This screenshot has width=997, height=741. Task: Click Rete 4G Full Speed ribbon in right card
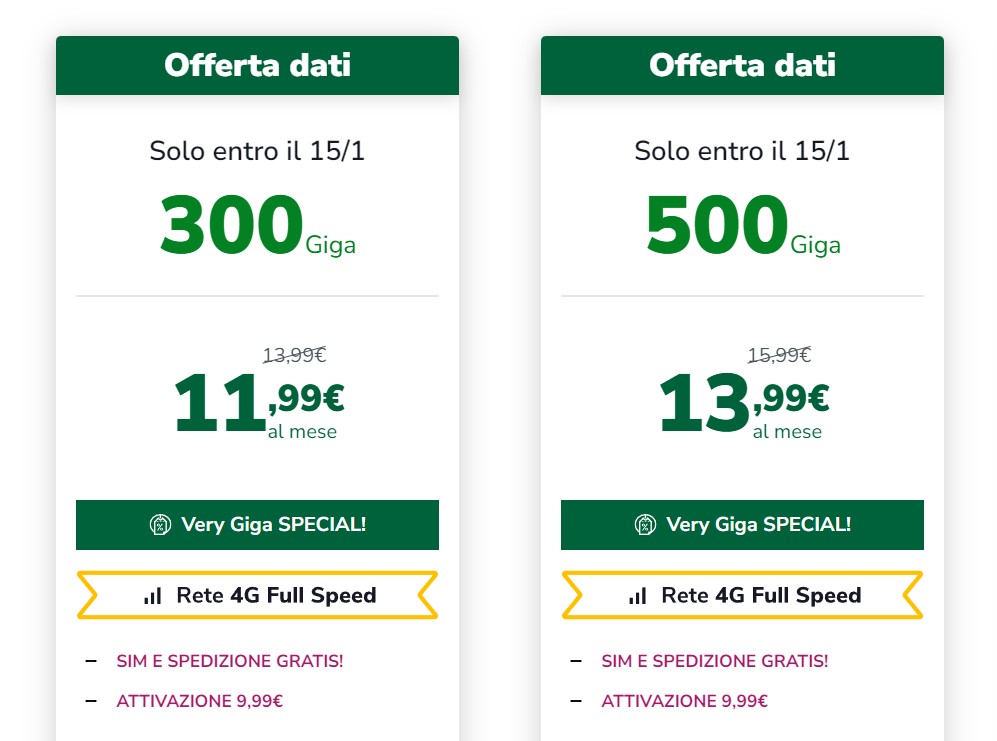(742, 595)
